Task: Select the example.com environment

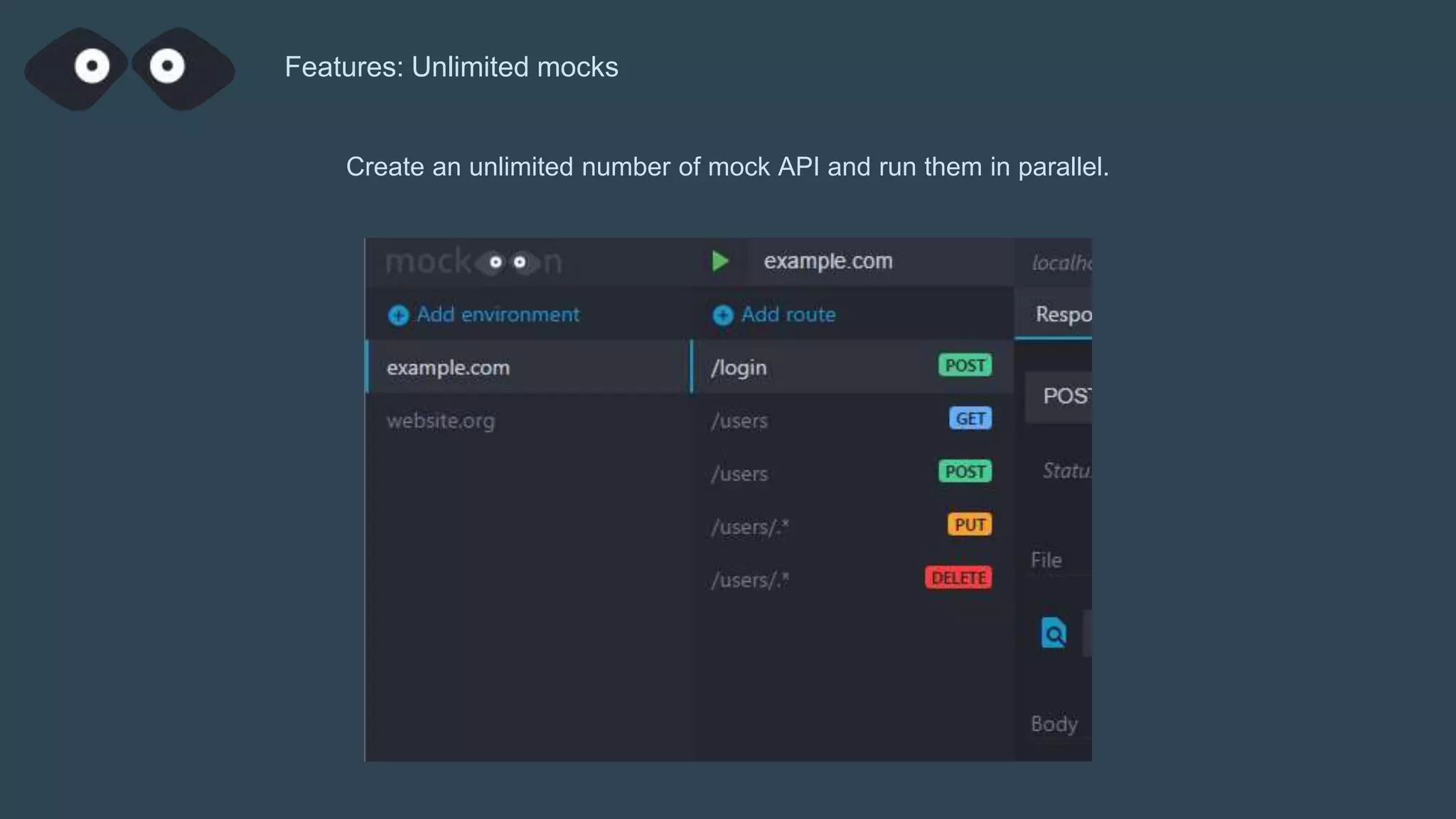Action: tap(448, 368)
